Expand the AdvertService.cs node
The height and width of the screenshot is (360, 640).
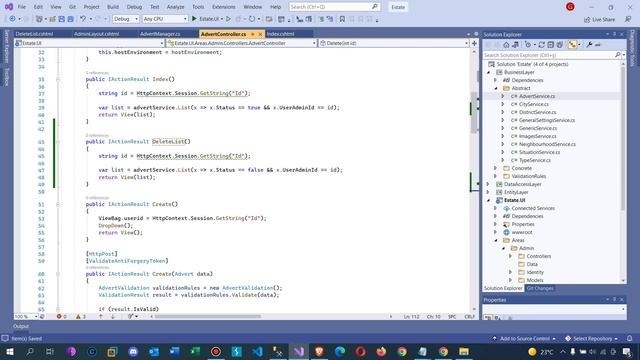tap(503, 96)
